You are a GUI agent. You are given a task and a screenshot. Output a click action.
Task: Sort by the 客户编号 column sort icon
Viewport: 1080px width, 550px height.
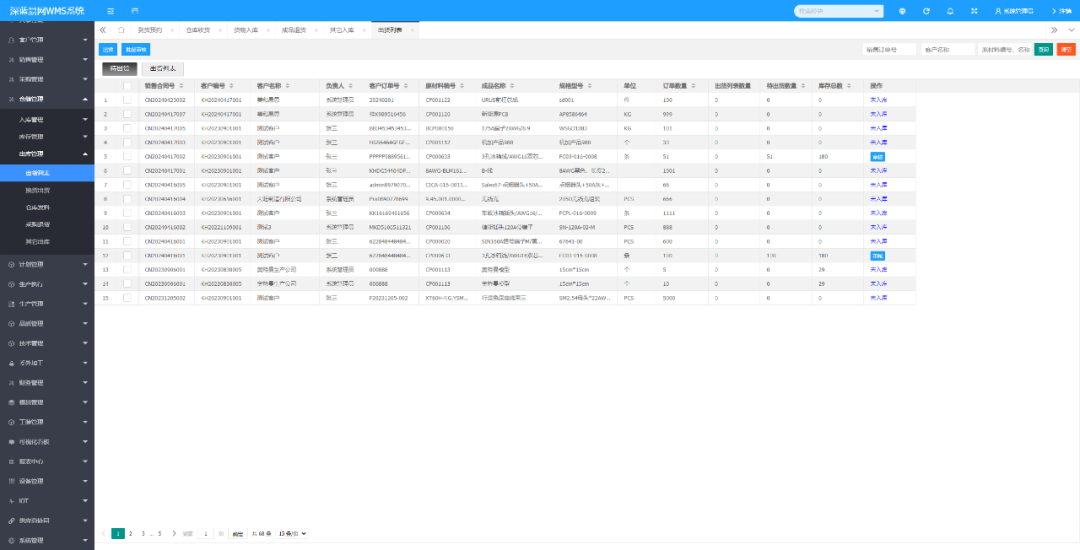(231, 86)
